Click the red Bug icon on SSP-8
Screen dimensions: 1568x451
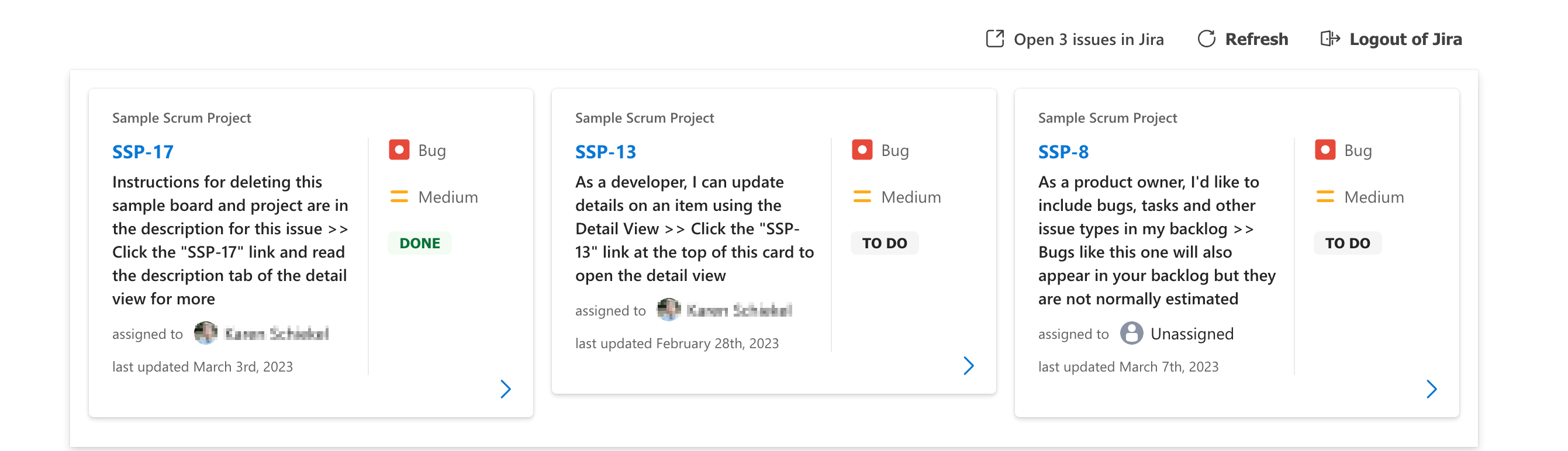[1325, 150]
